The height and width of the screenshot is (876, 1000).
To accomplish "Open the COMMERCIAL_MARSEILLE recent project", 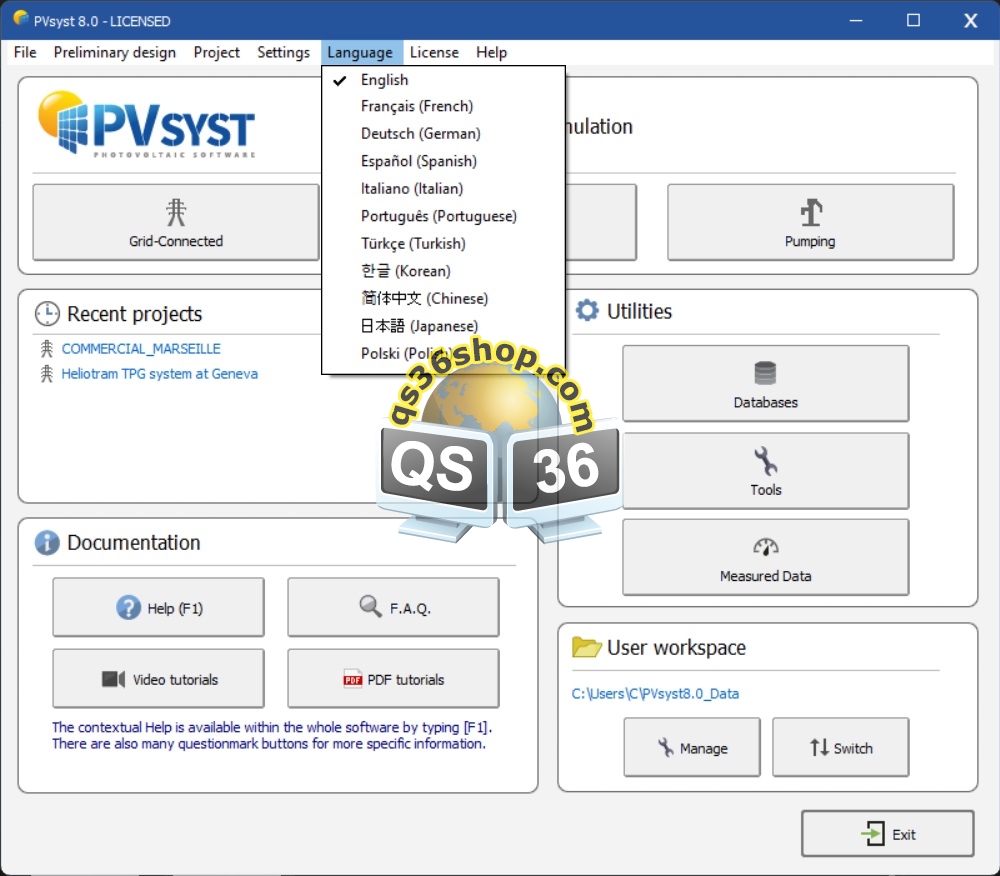I will [x=141, y=349].
